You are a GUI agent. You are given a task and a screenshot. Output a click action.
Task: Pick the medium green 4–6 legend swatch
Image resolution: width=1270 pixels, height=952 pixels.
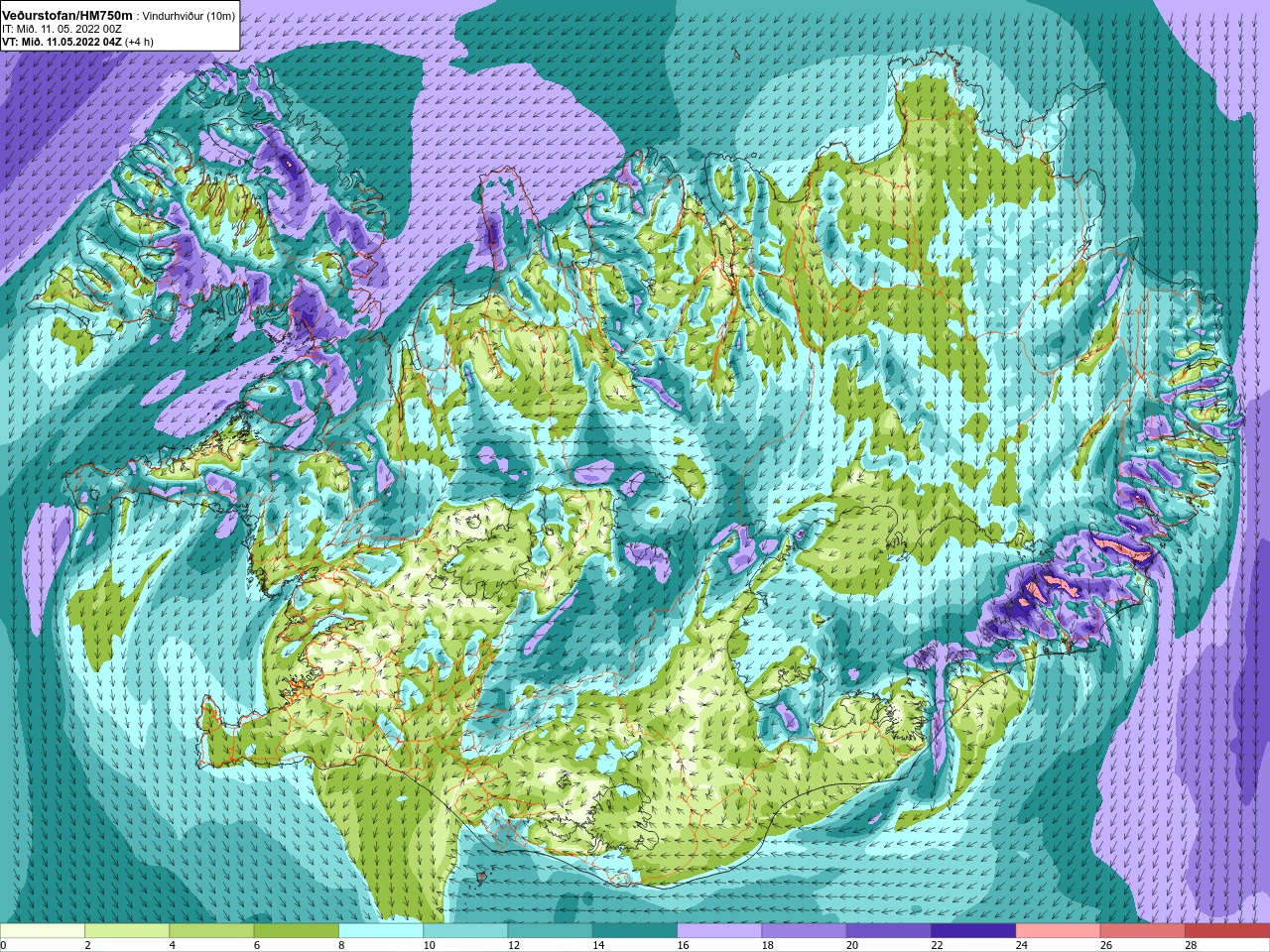(x=211, y=931)
